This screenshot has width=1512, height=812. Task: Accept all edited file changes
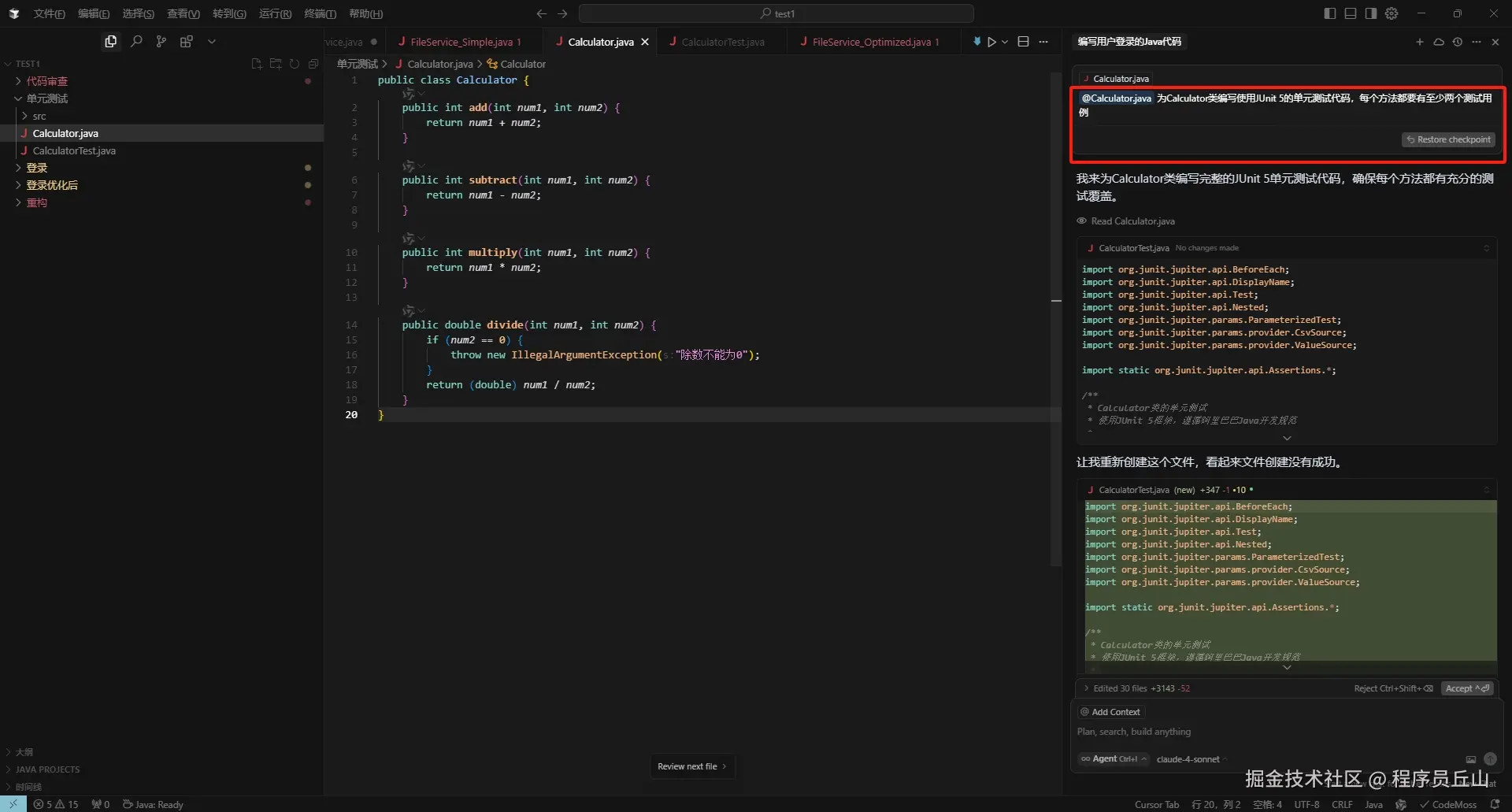[x=1467, y=688]
